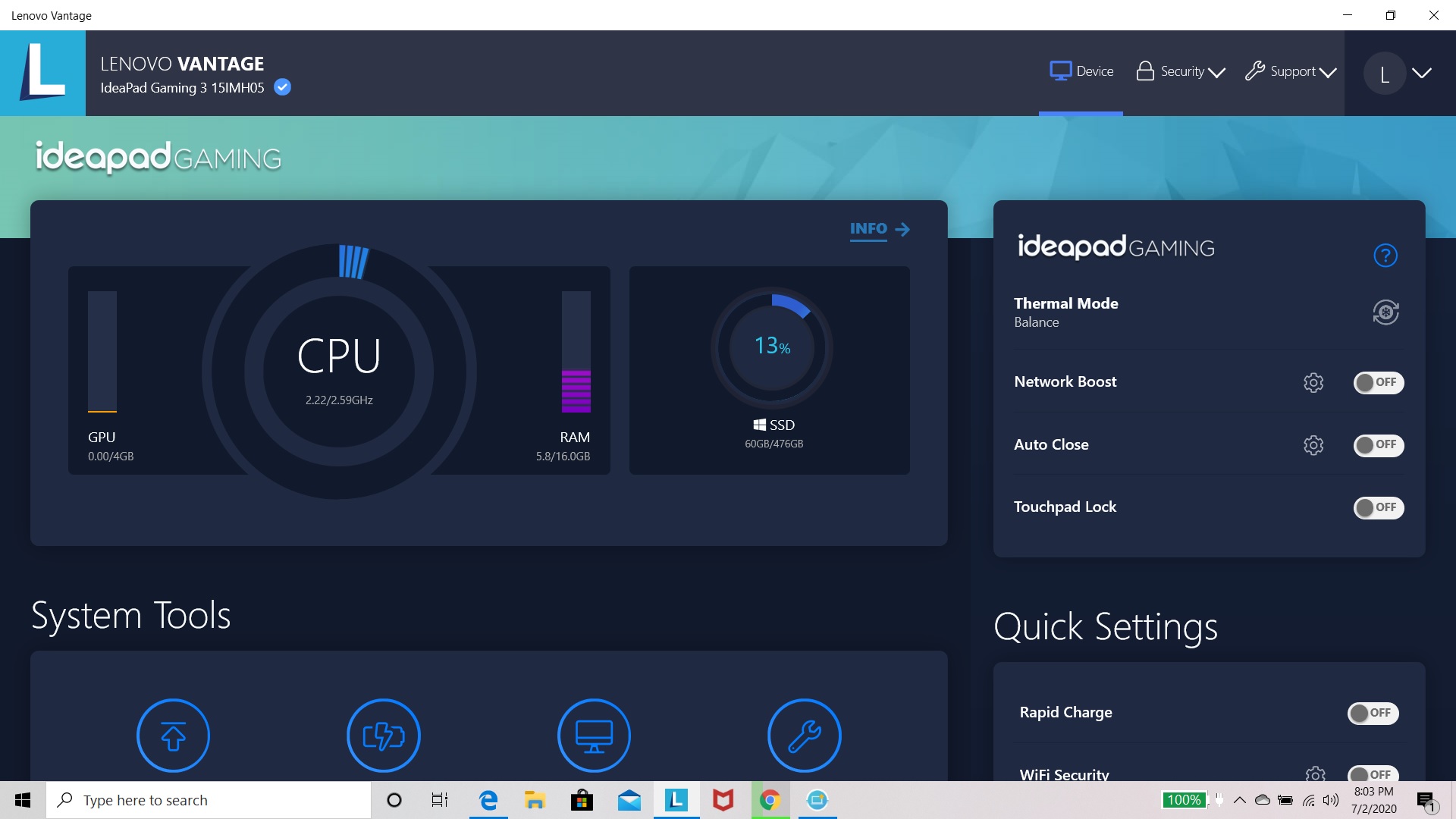
Task: Expand the user account dropdown arrow
Action: tap(1422, 73)
